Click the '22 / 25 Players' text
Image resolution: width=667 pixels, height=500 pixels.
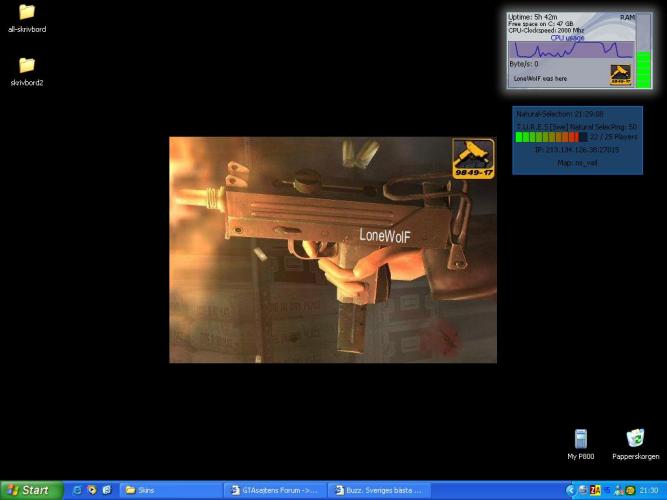(613, 137)
